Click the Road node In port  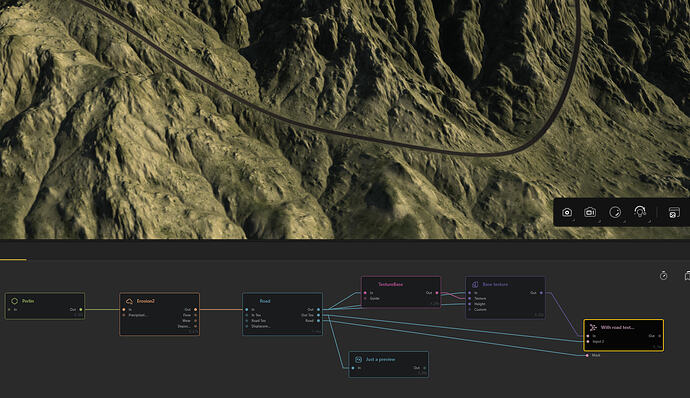pyautogui.click(x=247, y=310)
